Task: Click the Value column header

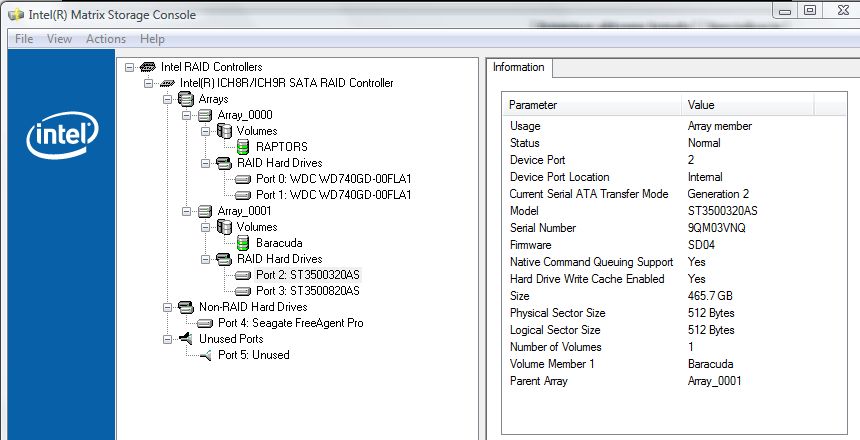Action: [748, 105]
